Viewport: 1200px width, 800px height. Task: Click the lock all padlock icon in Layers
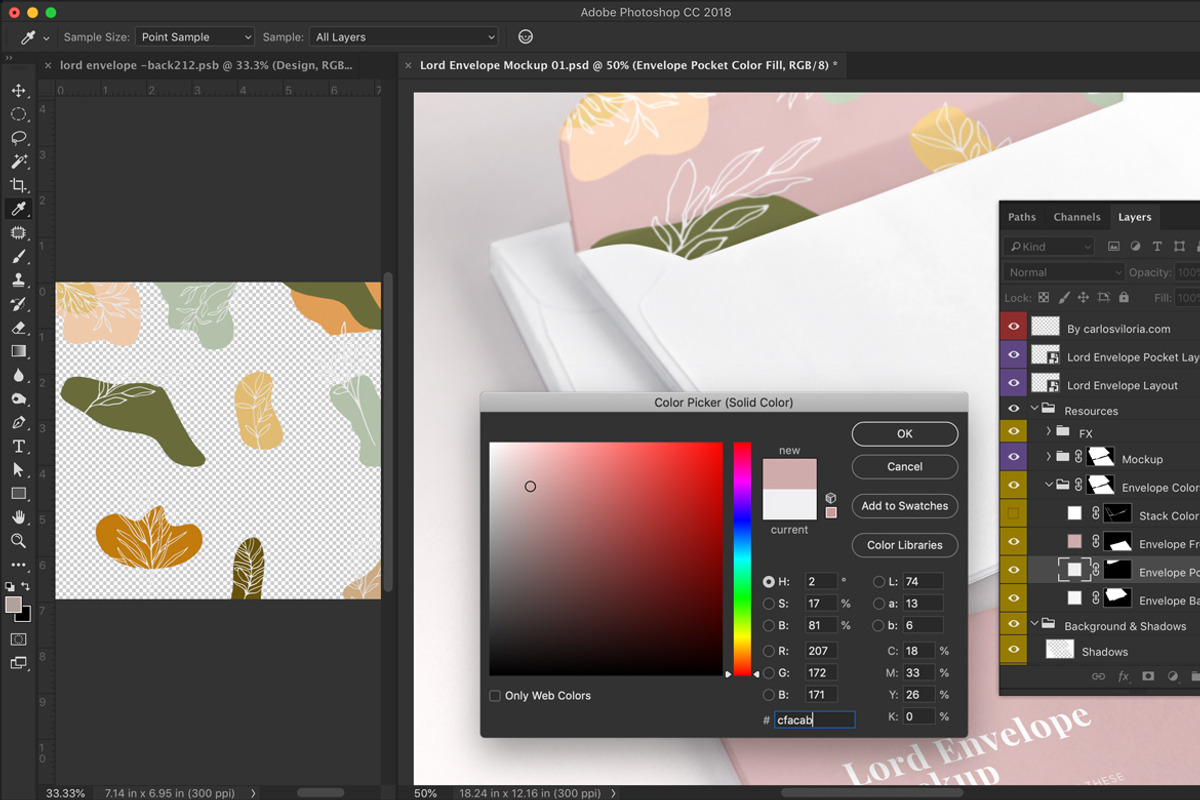(x=1123, y=297)
